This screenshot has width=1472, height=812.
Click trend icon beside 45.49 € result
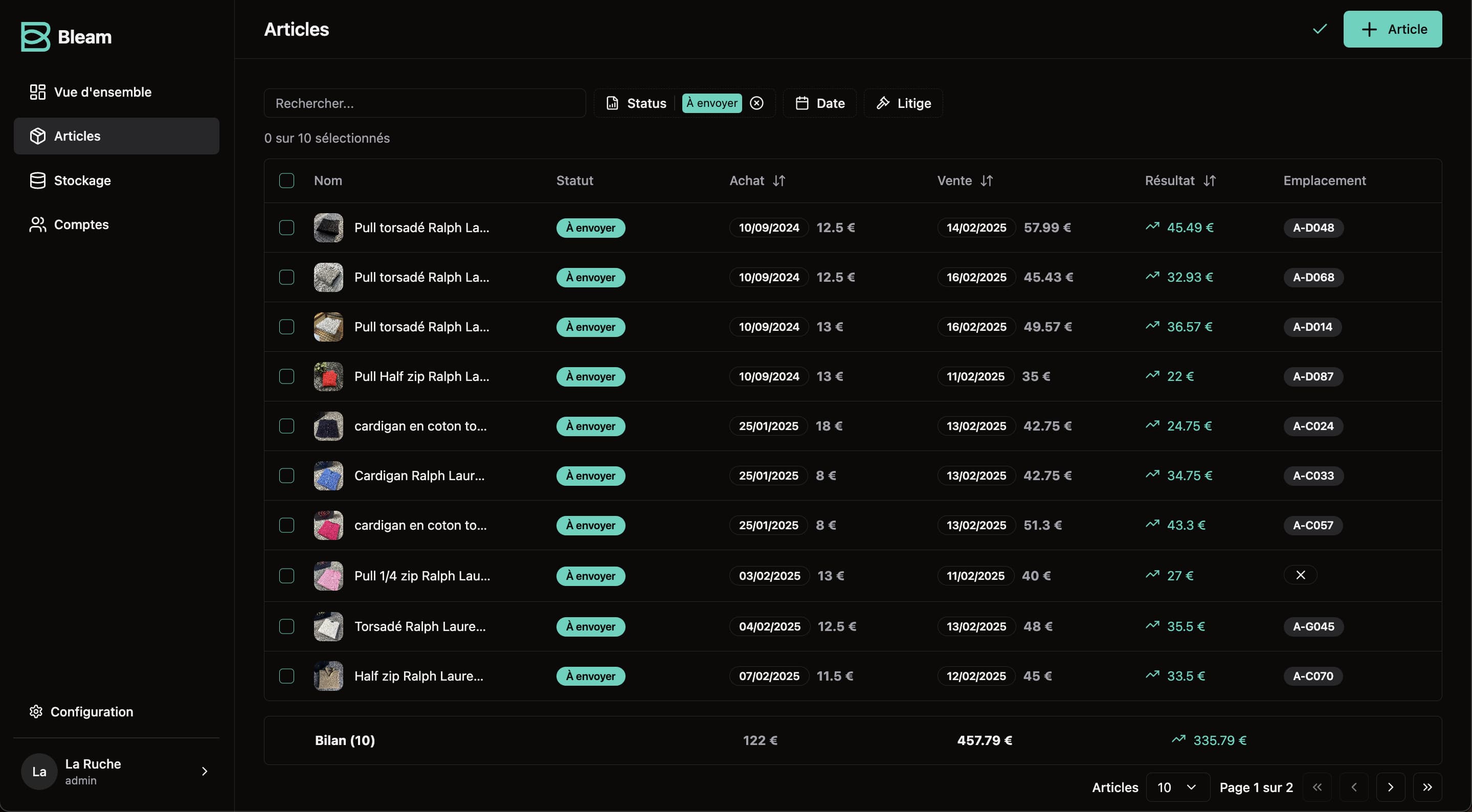click(x=1152, y=227)
